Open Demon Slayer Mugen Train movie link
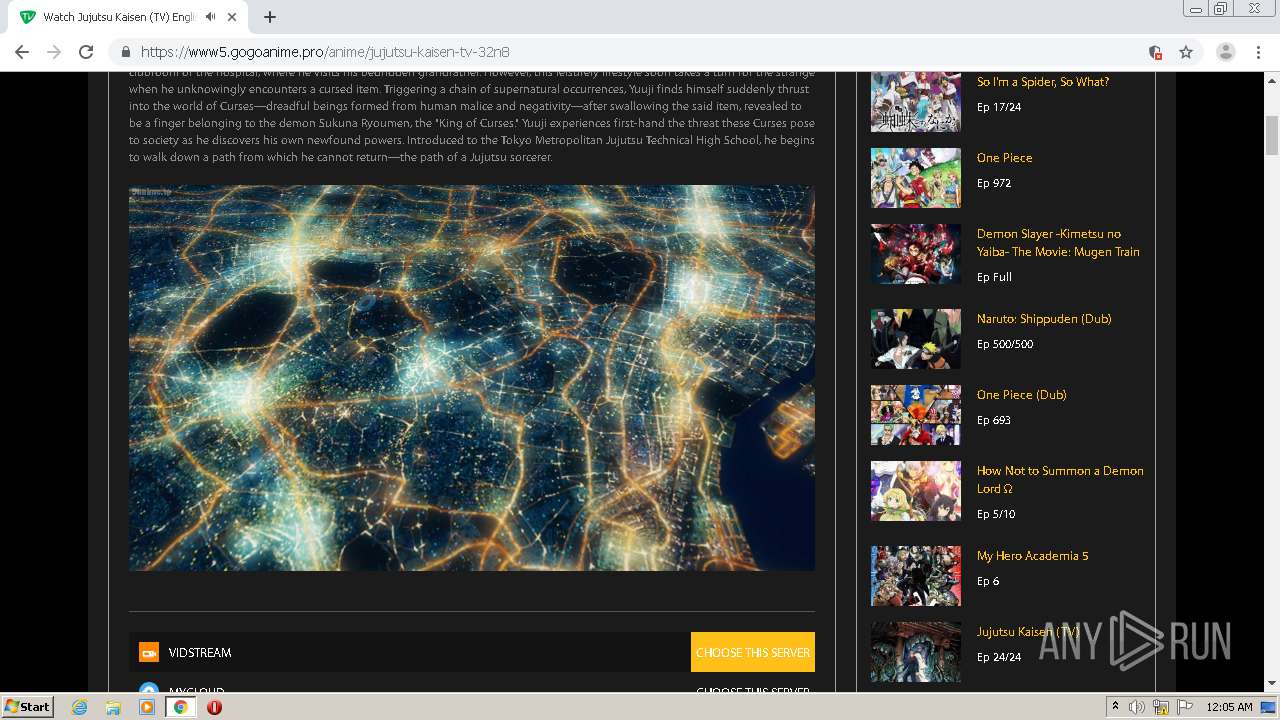The image size is (1280, 720). (x=1058, y=243)
